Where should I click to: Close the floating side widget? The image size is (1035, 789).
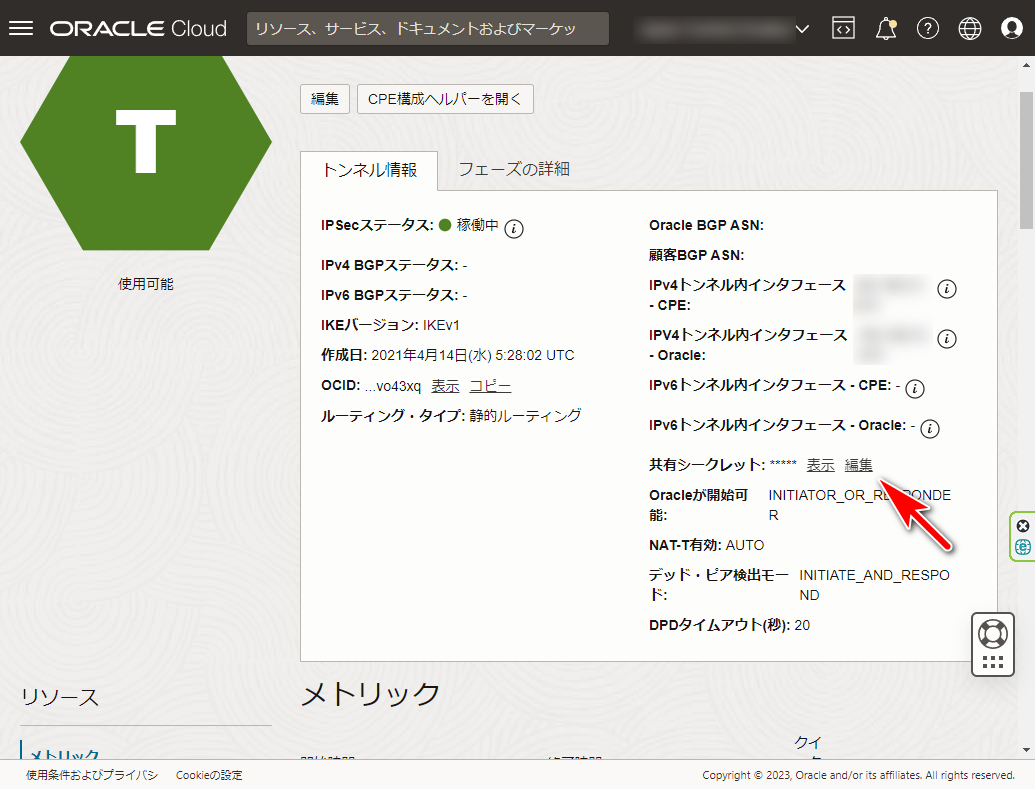(1022, 526)
